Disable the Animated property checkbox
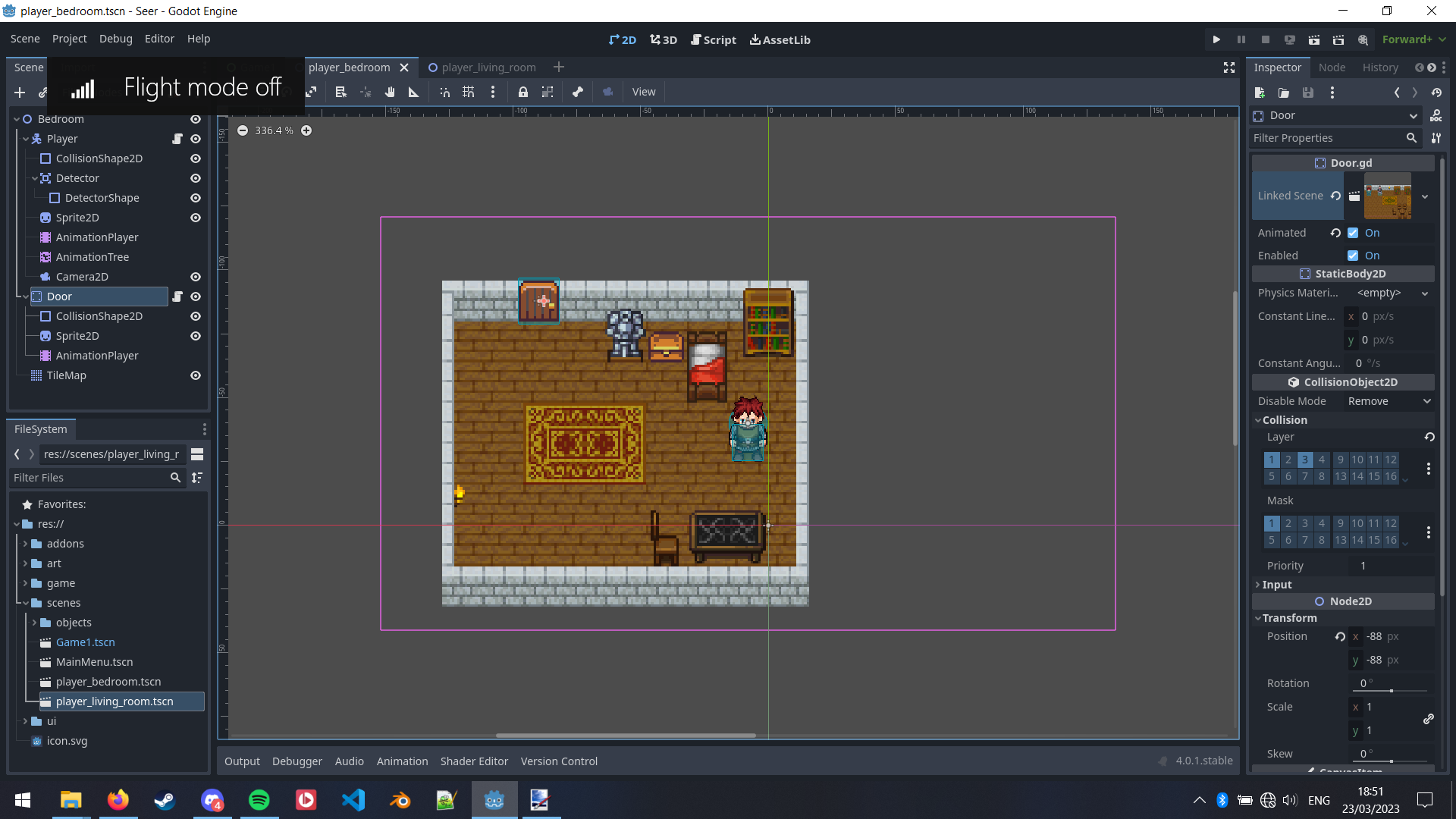1456x819 pixels. tap(1354, 233)
